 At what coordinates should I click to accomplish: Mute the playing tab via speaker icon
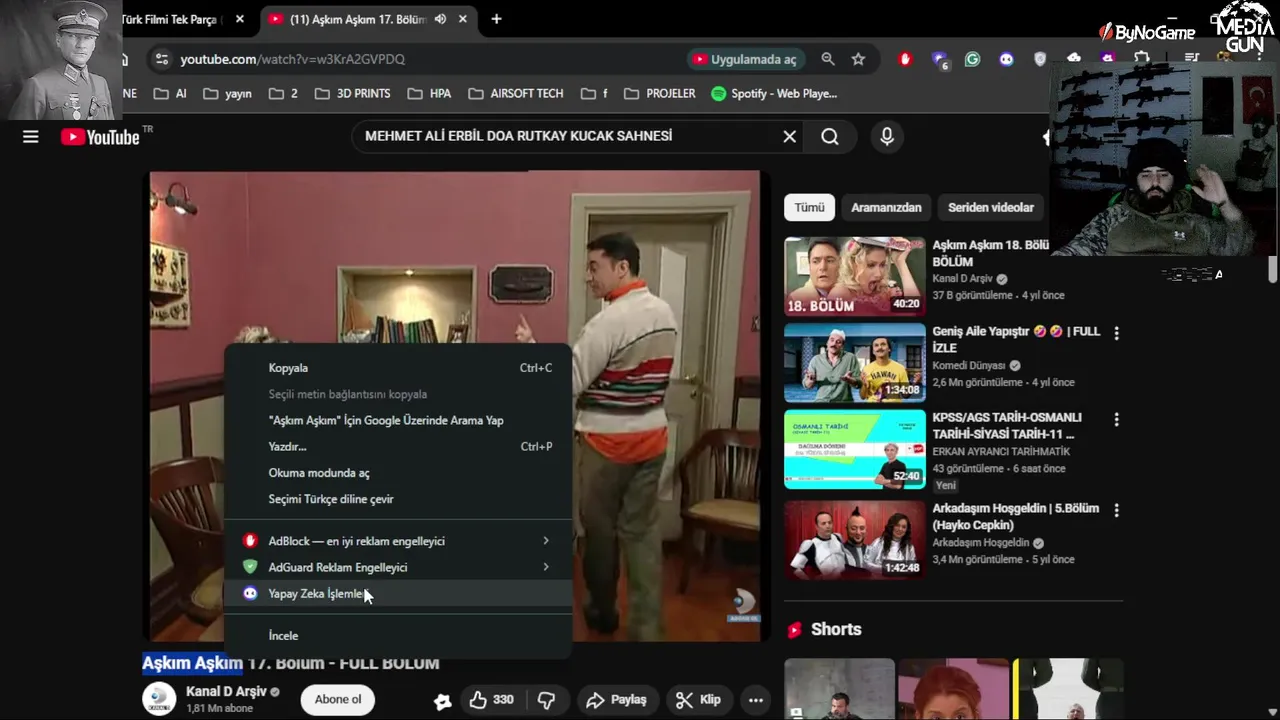[440, 19]
